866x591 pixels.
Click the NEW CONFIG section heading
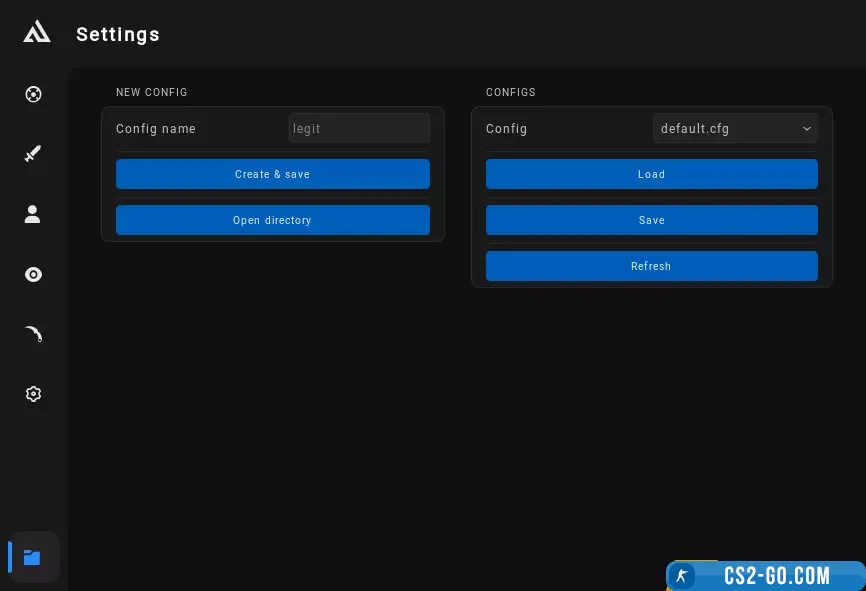(152, 92)
